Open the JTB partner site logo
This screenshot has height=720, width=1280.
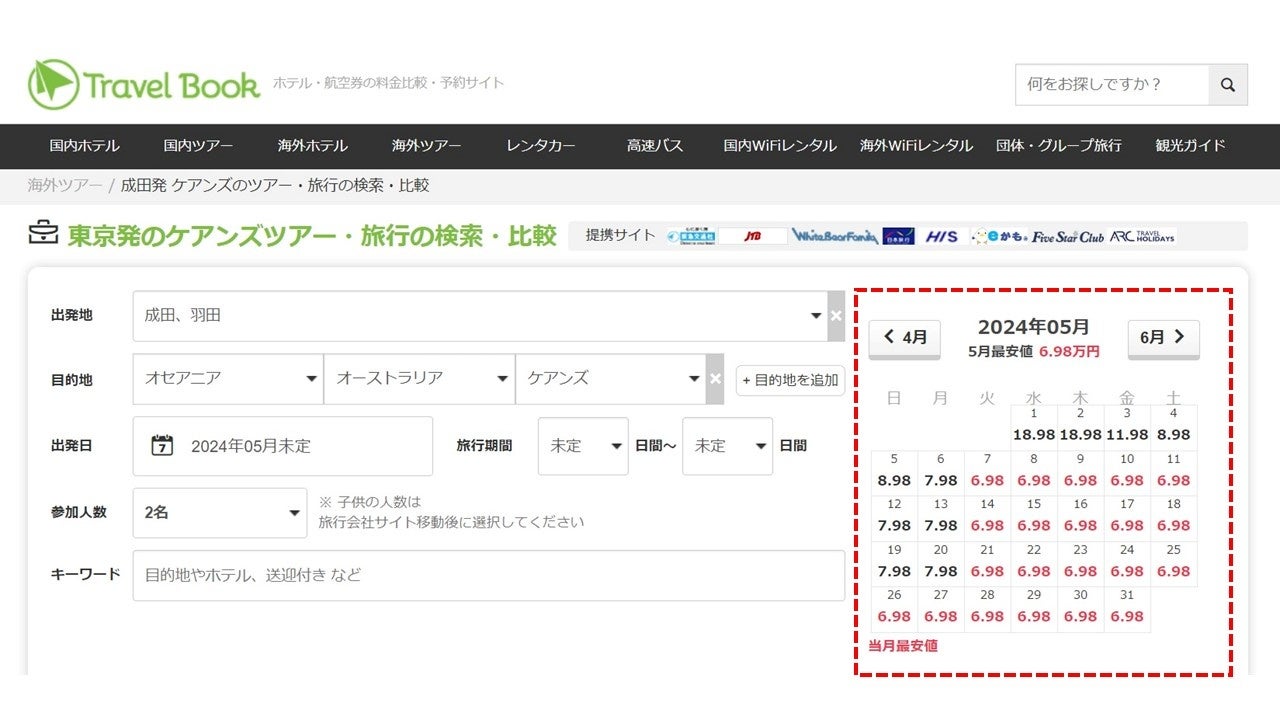click(752, 236)
